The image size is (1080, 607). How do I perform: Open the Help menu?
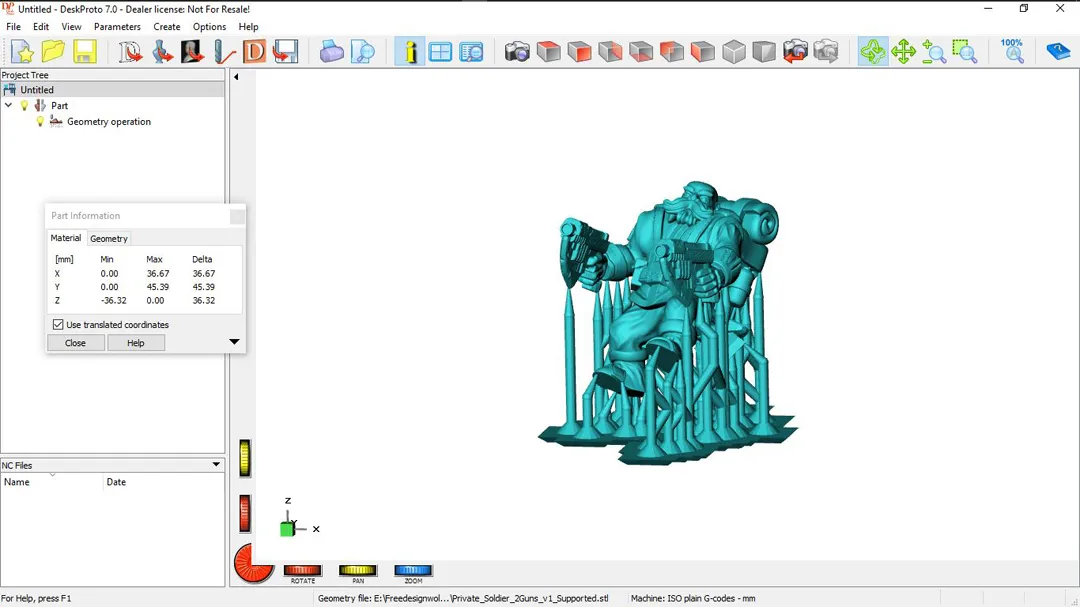(x=249, y=27)
